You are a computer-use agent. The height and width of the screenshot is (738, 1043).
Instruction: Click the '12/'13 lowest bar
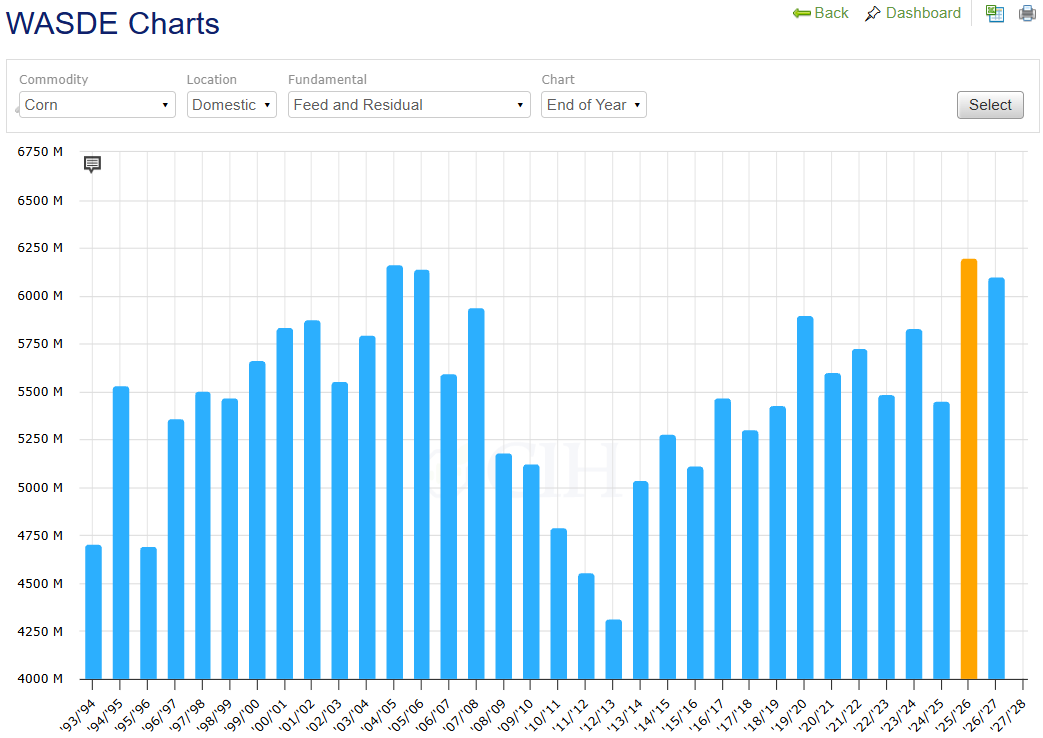[x=613, y=649]
